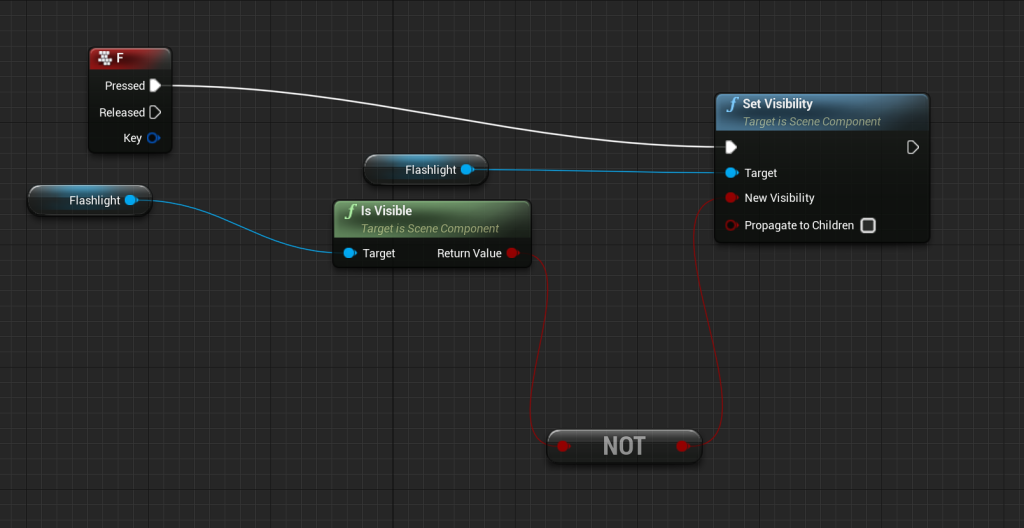
Task: Click the Set Visibility input execution pin
Action: (732, 147)
